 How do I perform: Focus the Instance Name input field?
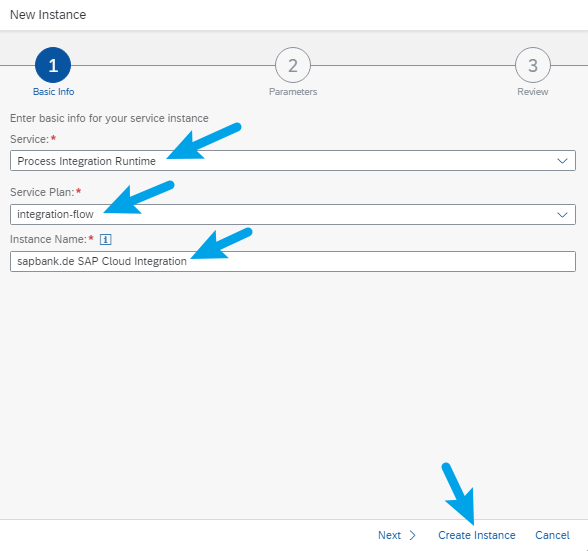[293, 261]
